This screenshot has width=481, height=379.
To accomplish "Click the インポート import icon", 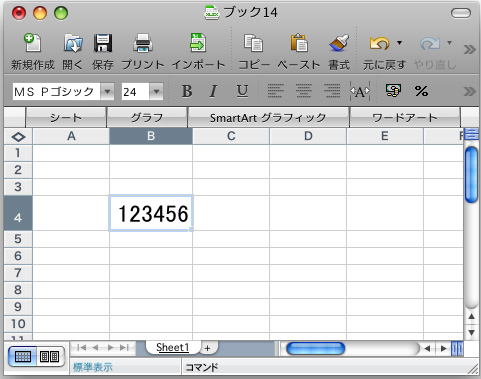I will pyautogui.click(x=198, y=43).
